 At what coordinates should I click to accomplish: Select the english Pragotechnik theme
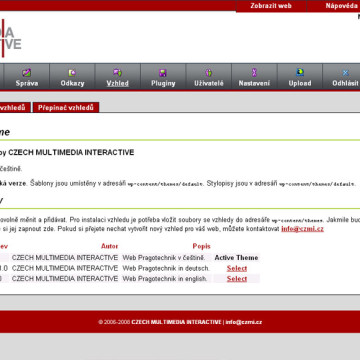pos(237,279)
